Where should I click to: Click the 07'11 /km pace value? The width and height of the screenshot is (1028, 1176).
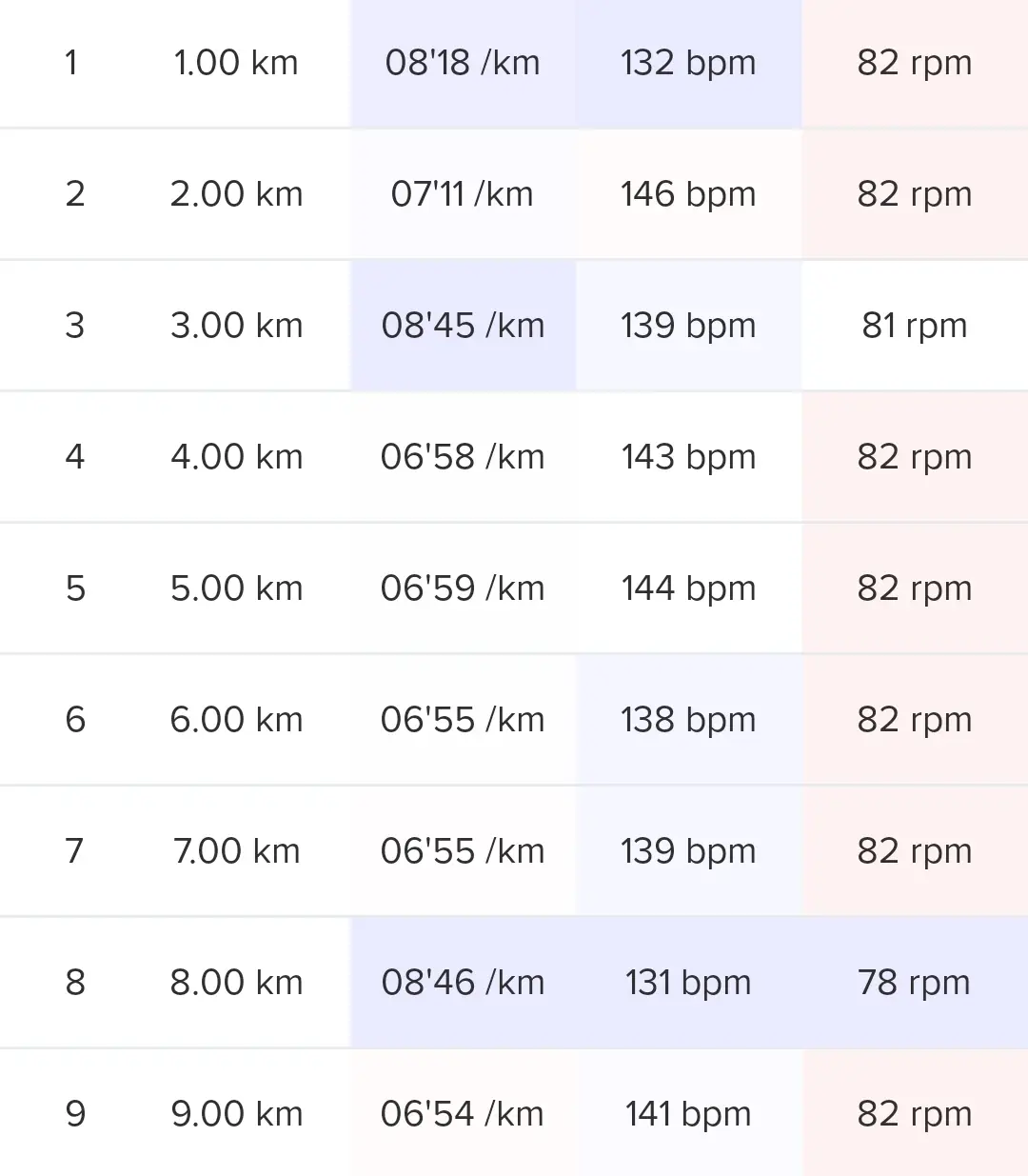(463, 194)
